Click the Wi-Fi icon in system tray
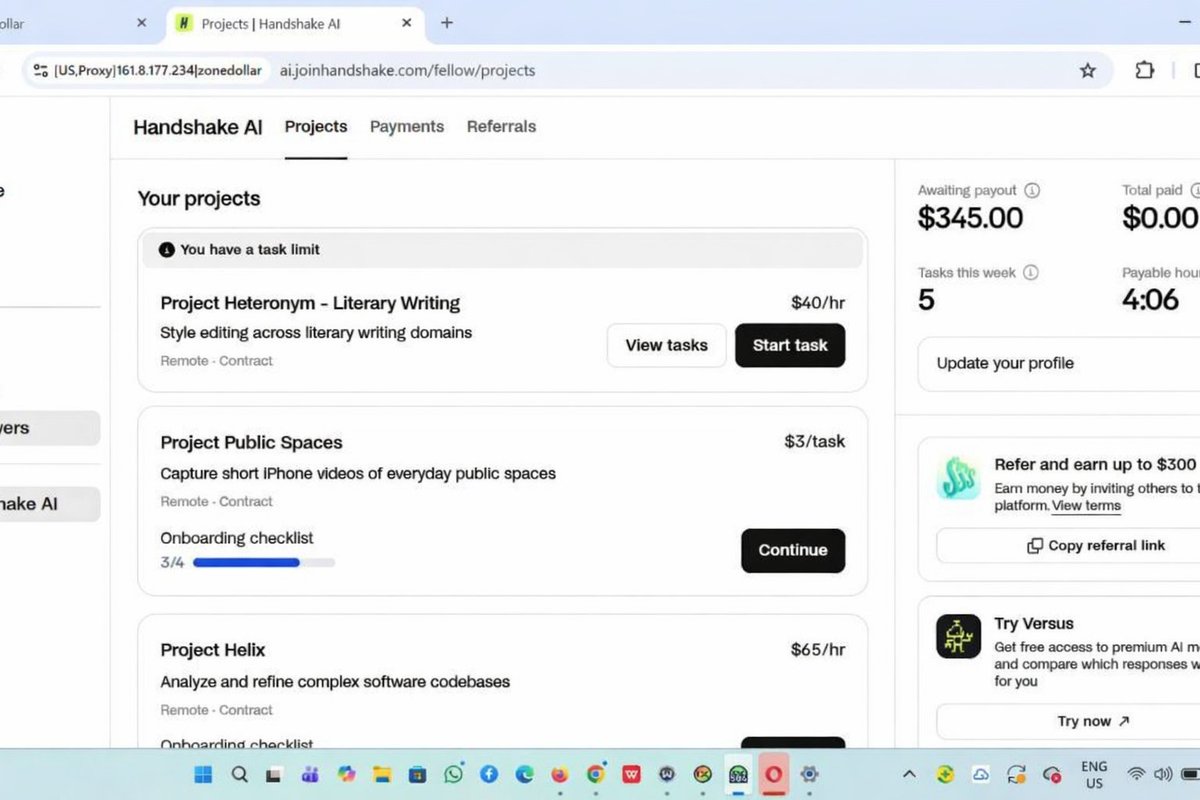Viewport: 1200px width, 800px height. 1136,774
